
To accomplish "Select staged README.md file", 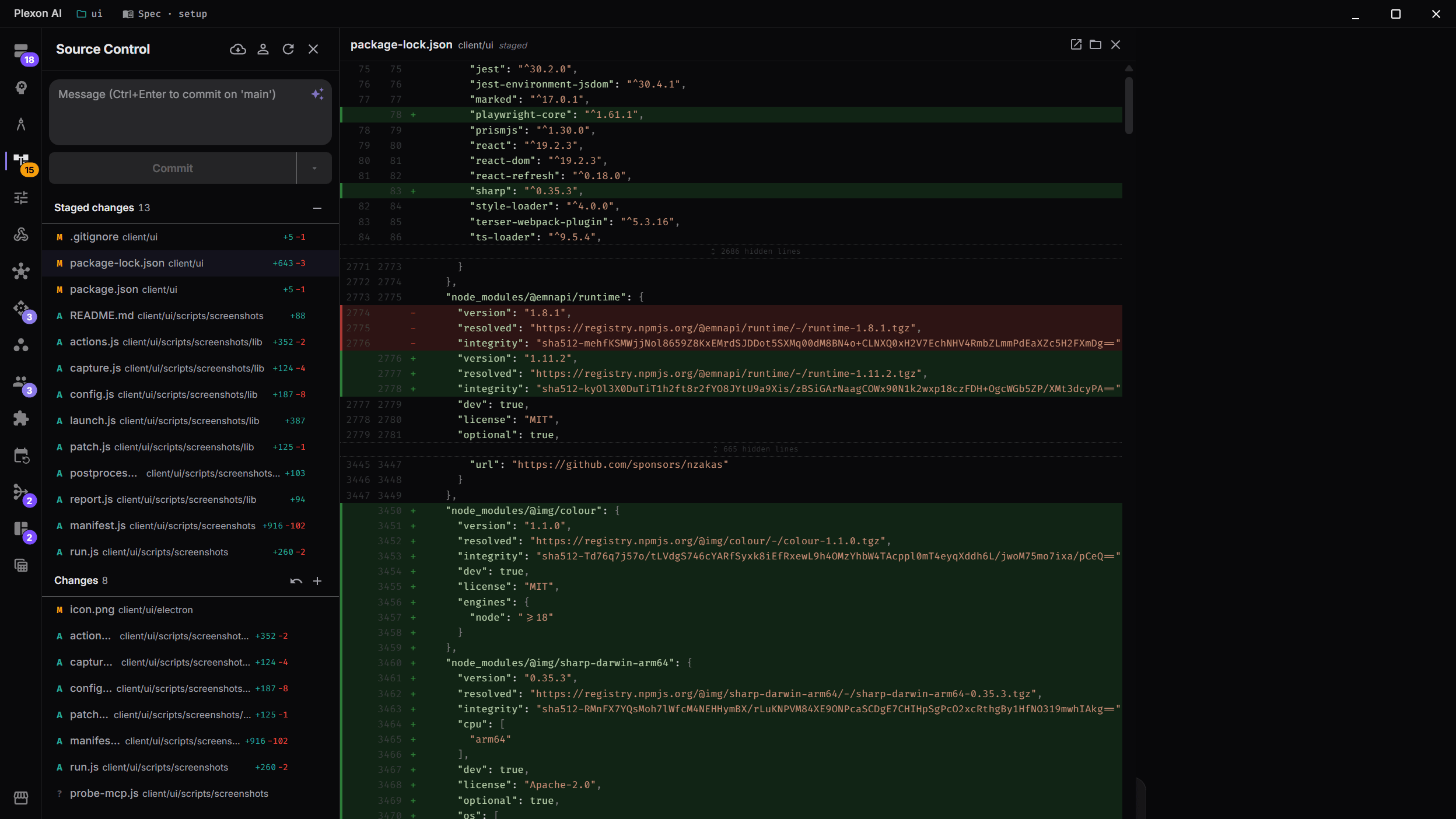I will 190,316.
